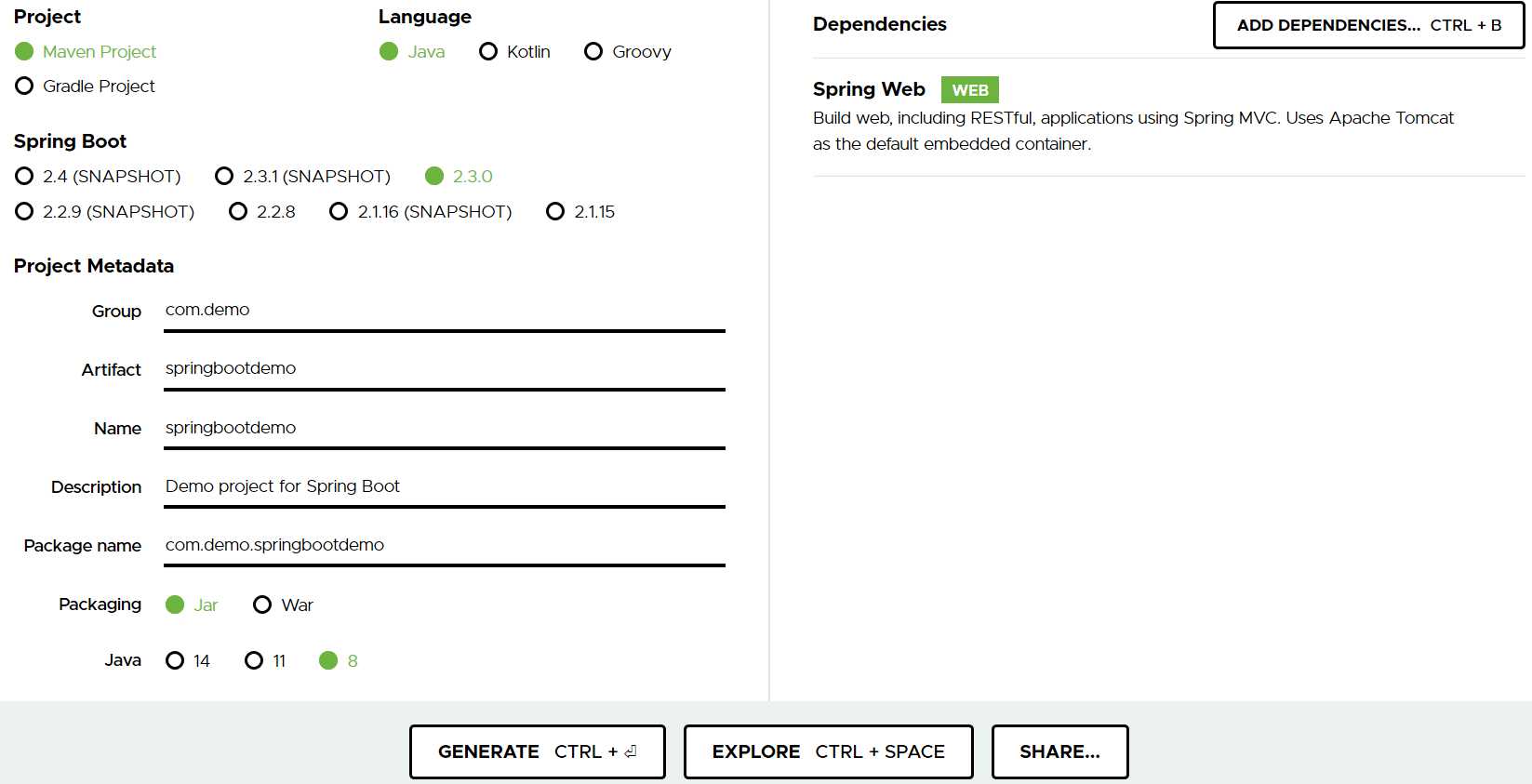This screenshot has height=784, width=1532.
Task: Select Spring Boot 2.1.15
Action: (x=580, y=212)
